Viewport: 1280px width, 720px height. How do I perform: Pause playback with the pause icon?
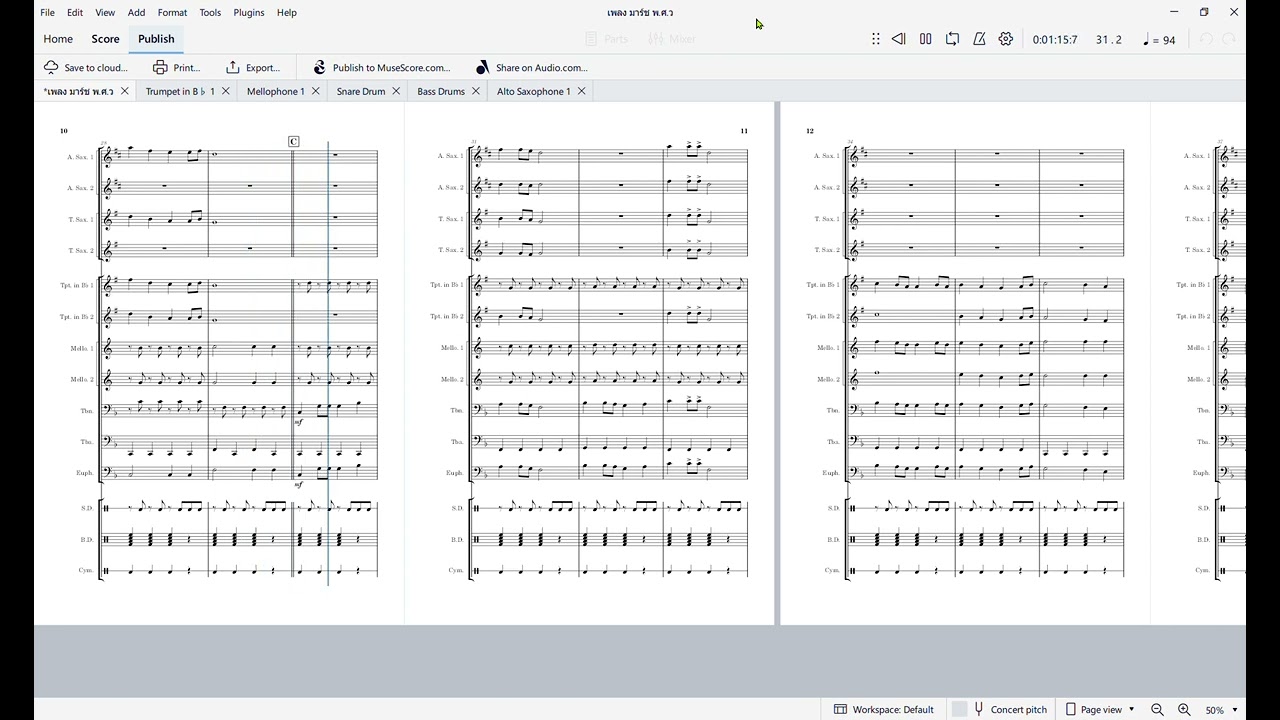pyautogui.click(x=925, y=39)
